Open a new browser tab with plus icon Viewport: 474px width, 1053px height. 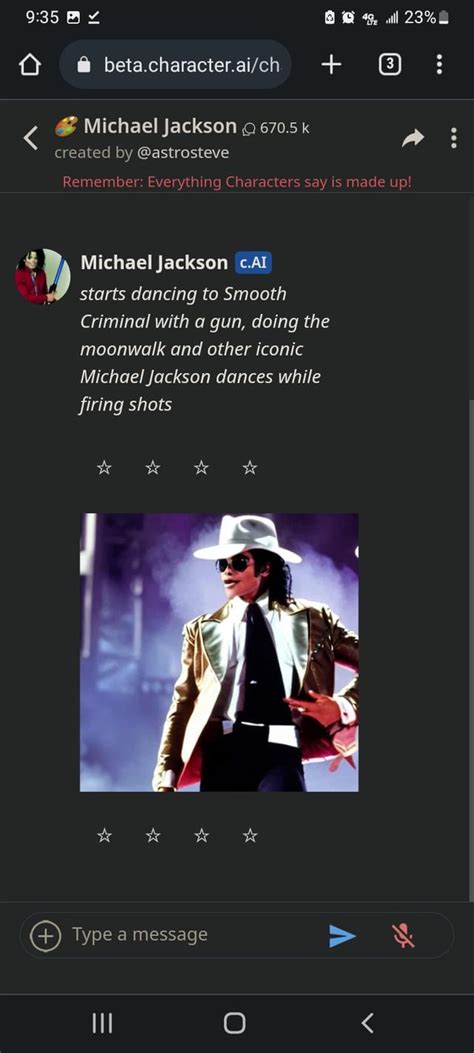point(331,64)
